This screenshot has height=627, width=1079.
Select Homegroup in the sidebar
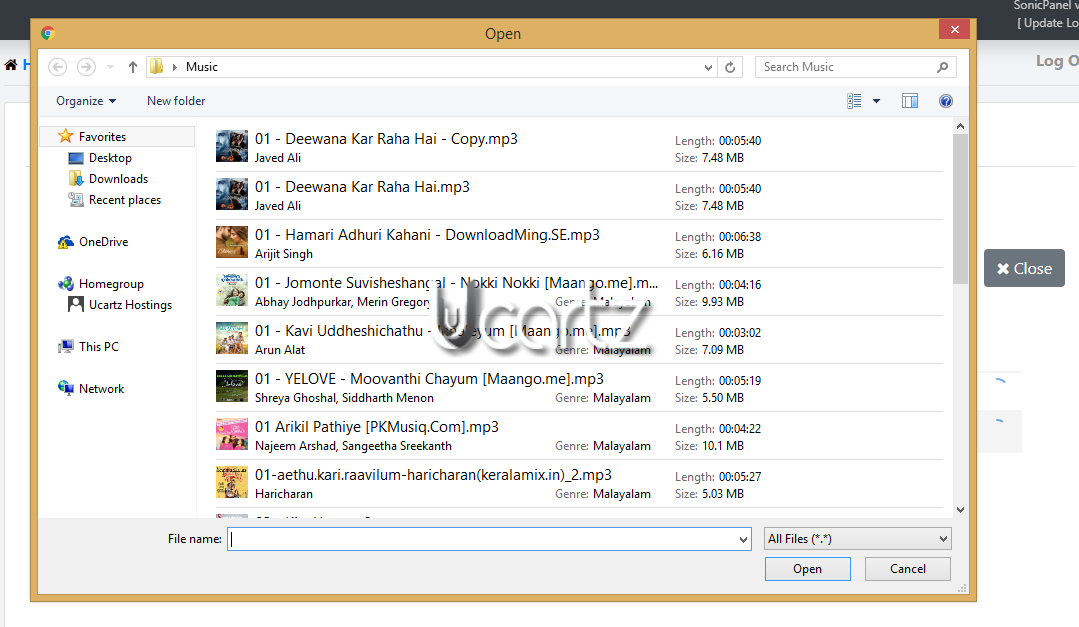tap(111, 284)
